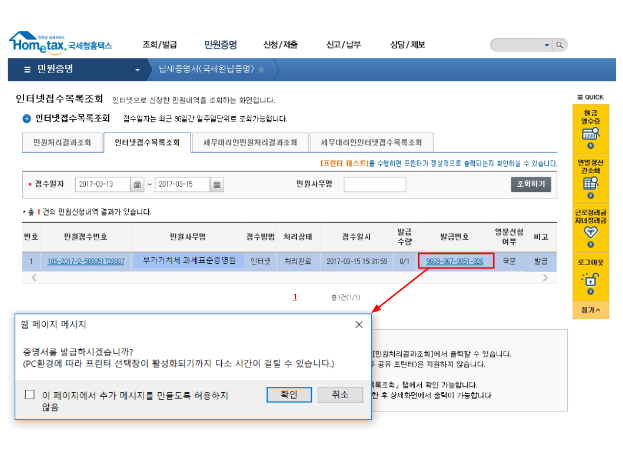This screenshot has height=469, width=623.
Task: Switch to the 세무대리인민원처리결과조회 tab
Action: click(x=250, y=142)
